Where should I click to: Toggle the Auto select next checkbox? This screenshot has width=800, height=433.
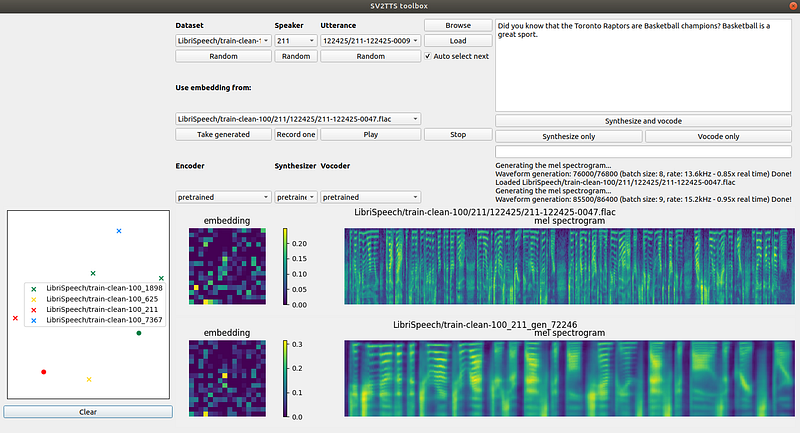tap(429, 57)
